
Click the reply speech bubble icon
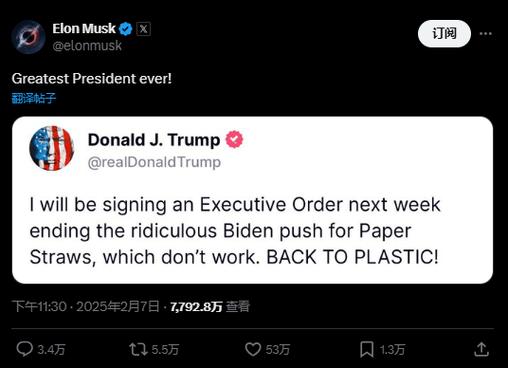pos(25,349)
